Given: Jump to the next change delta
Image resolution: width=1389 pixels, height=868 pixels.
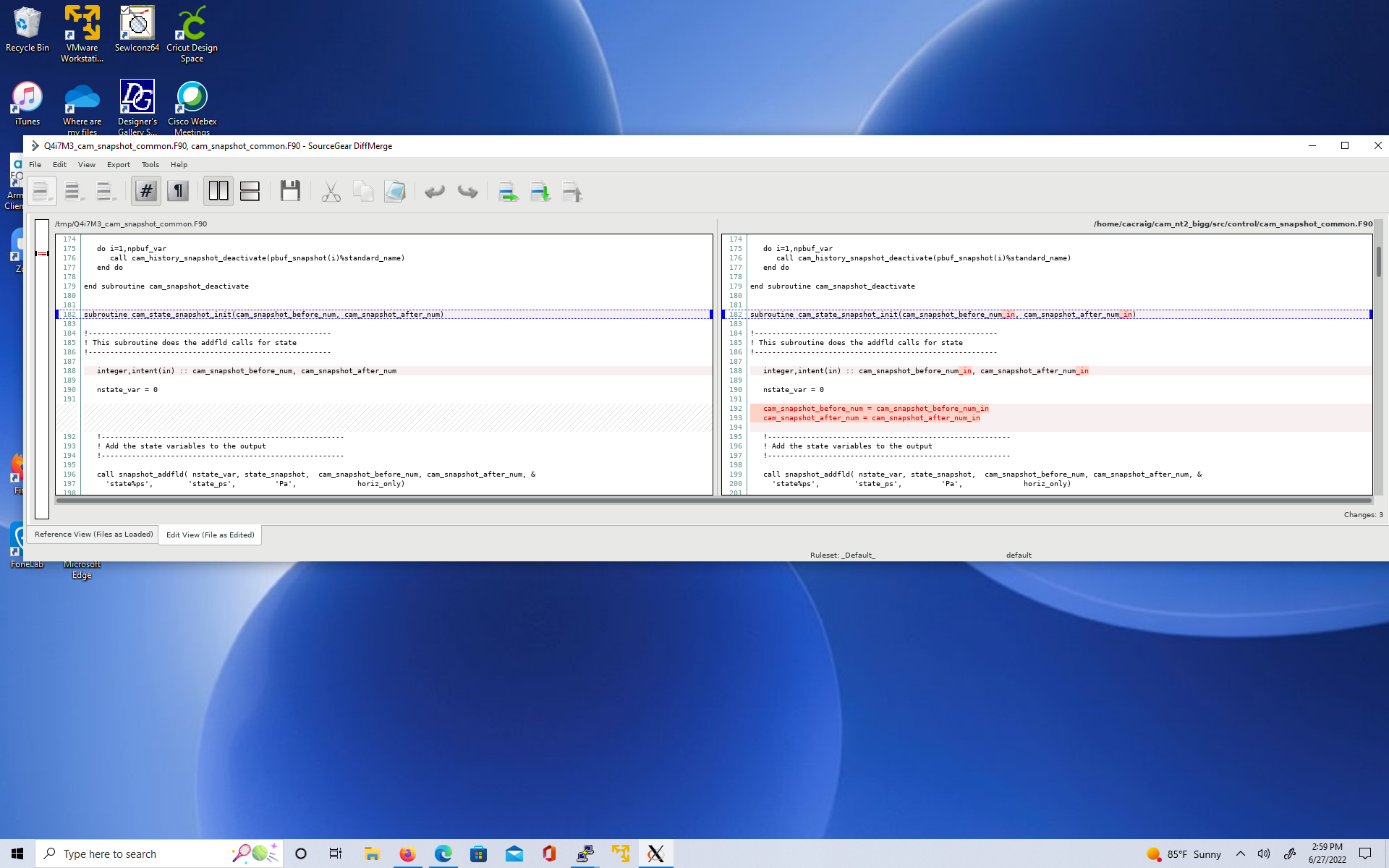Looking at the screenshot, I should point(540,192).
